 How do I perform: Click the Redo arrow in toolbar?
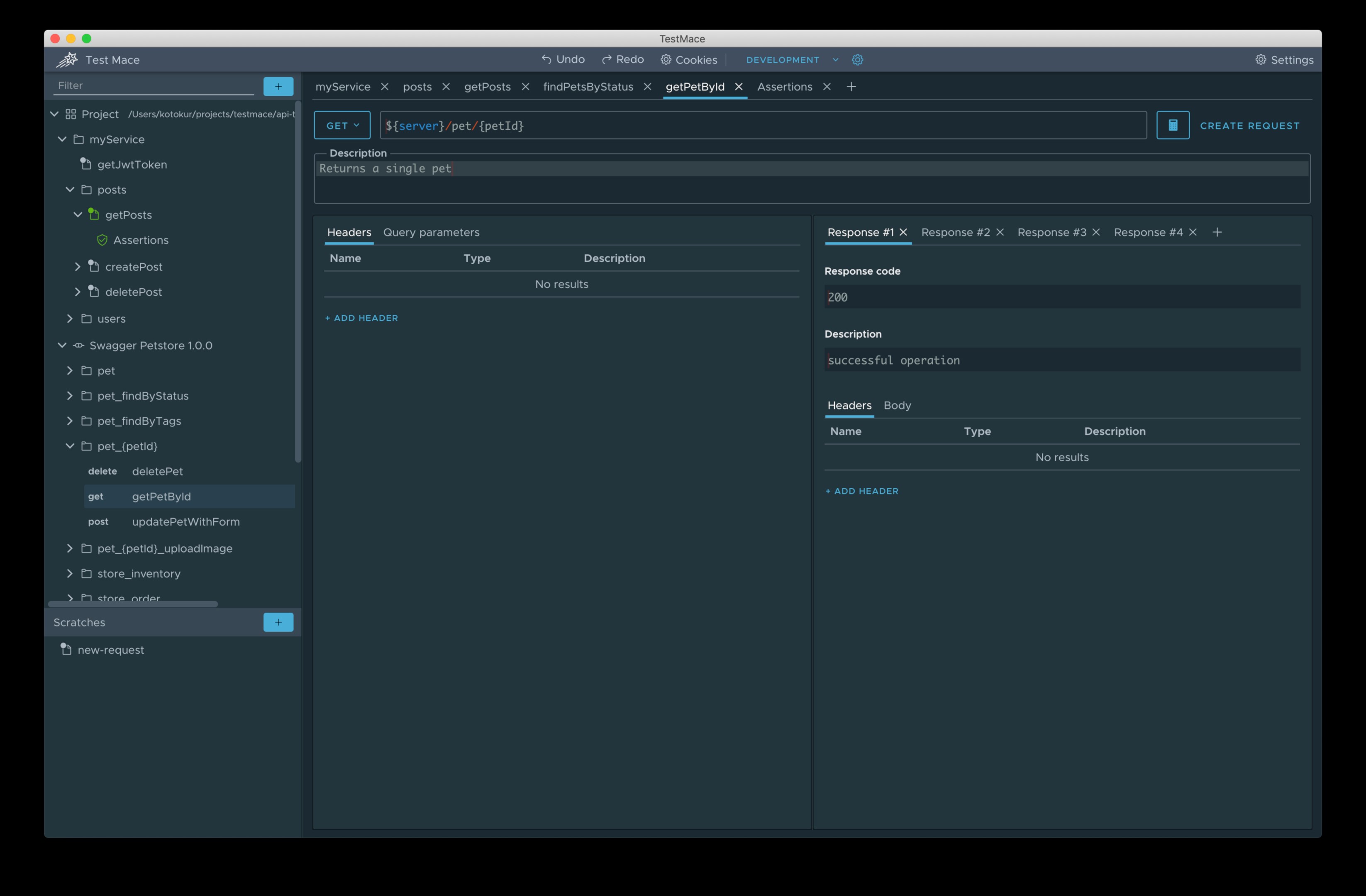click(x=606, y=60)
